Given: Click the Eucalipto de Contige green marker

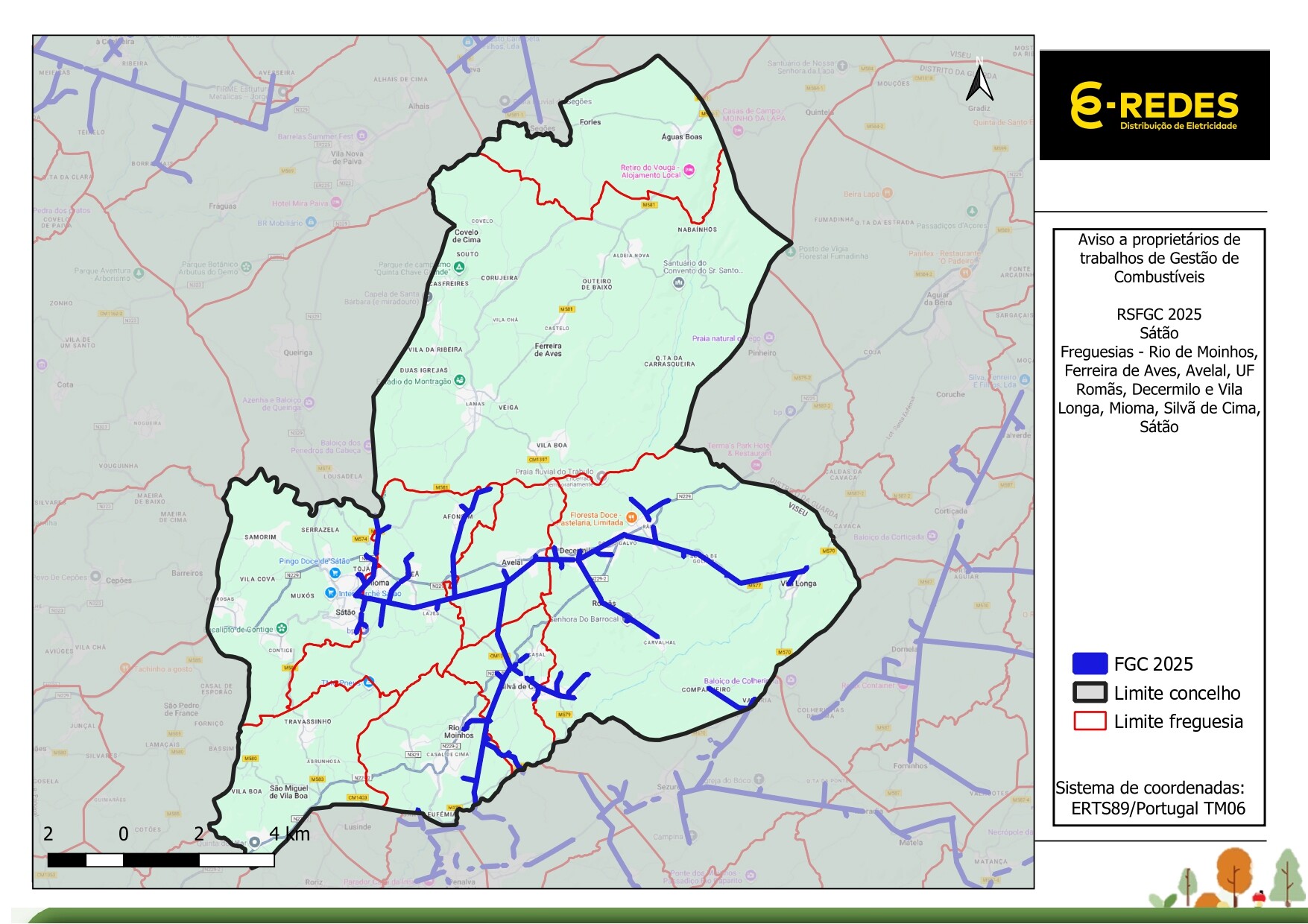Looking at the screenshot, I should tap(282, 628).
